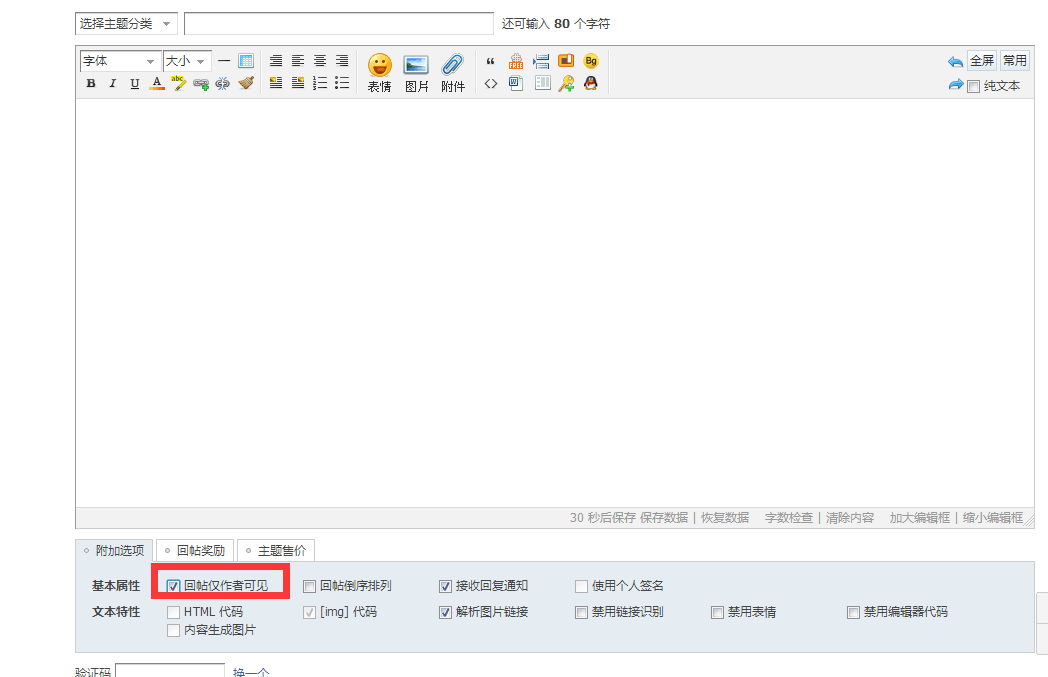This screenshot has height=677, width=1048.
Task: Click 加大编辑框 to enlarge editor
Action: point(920,518)
